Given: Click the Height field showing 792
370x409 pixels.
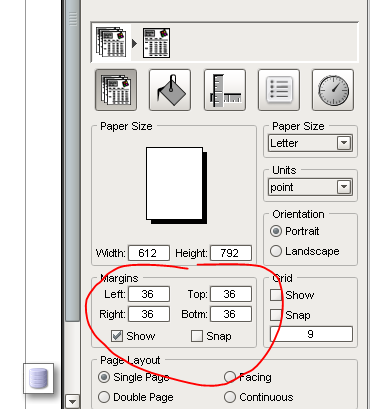Looking at the screenshot, I should click(x=231, y=253).
